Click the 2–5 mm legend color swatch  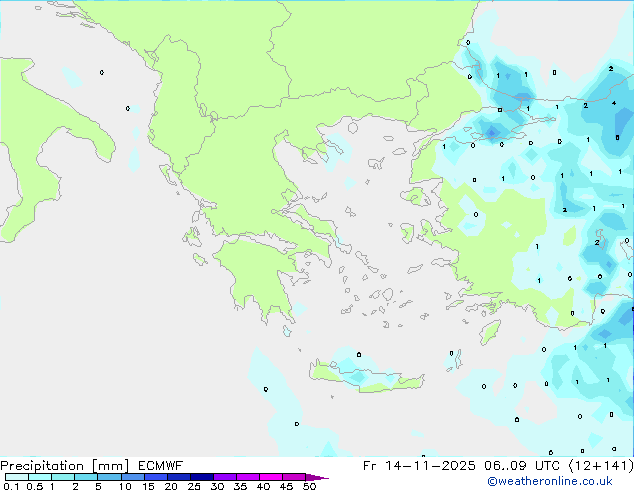click(86, 477)
